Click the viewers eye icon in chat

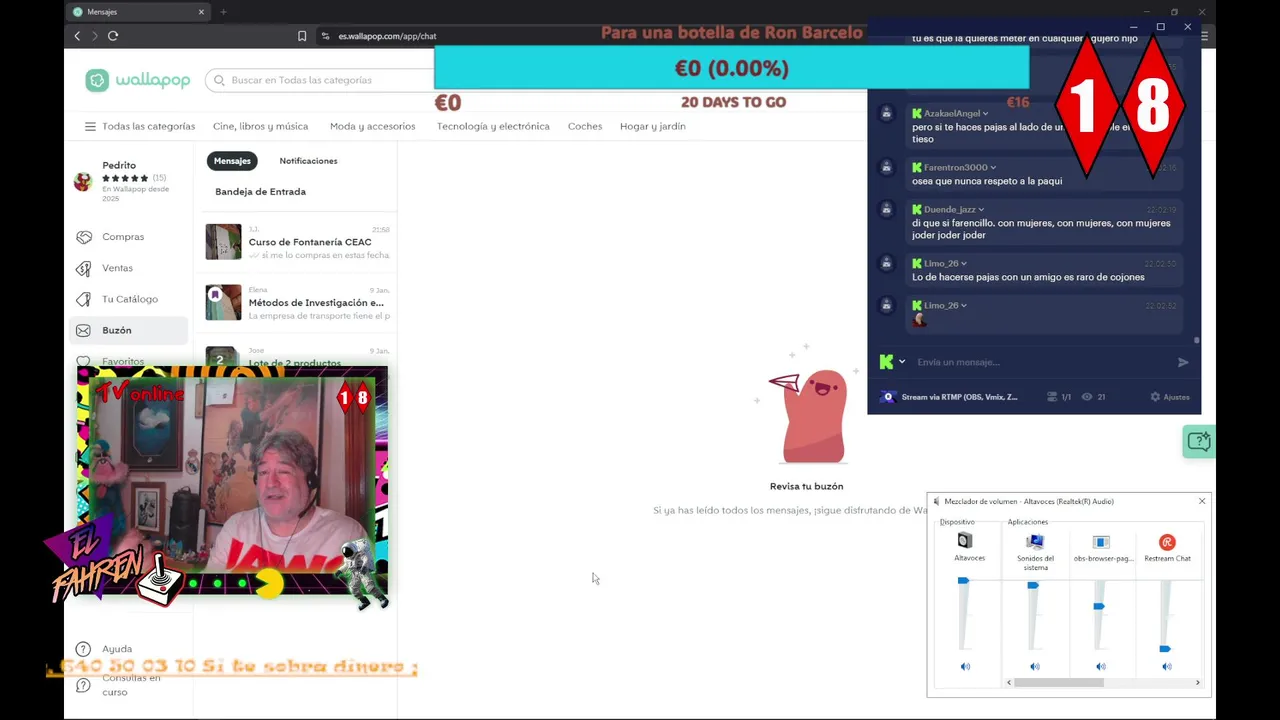click(1086, 397)
